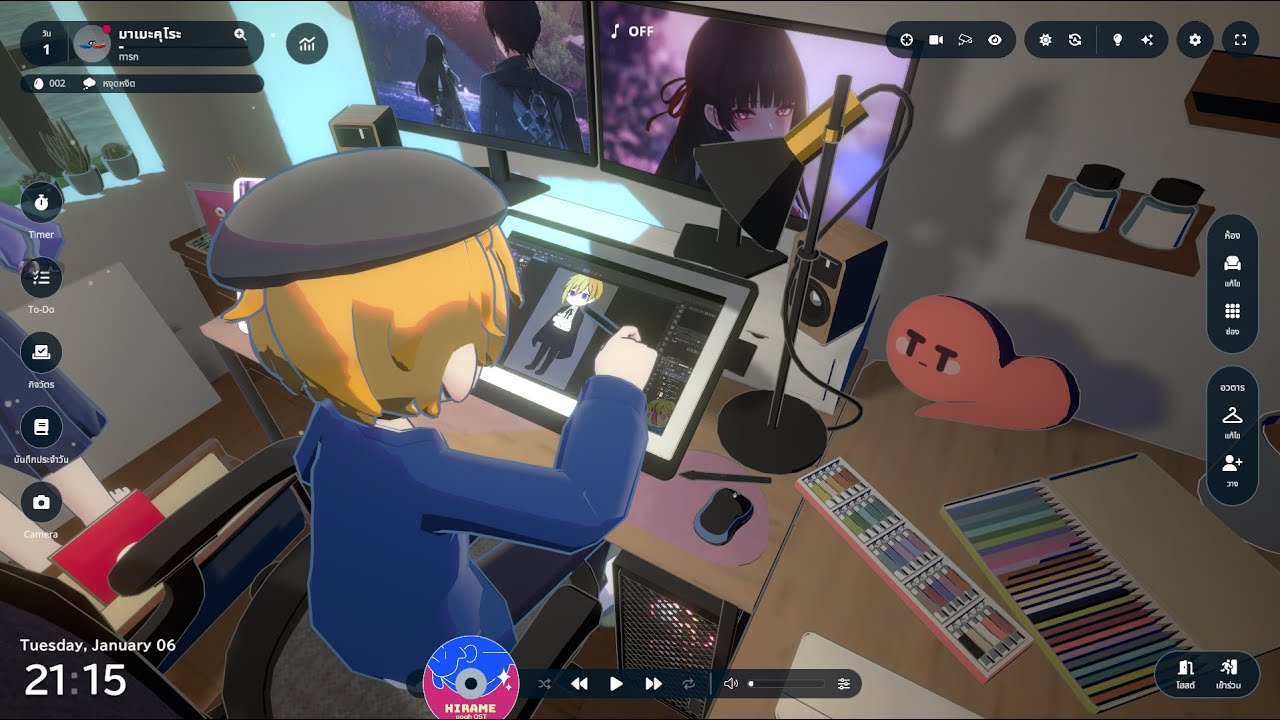This screenshot has width=1280, height=720.
Task: Enter fullscreen mode
Action: (x=1241, y=40)
